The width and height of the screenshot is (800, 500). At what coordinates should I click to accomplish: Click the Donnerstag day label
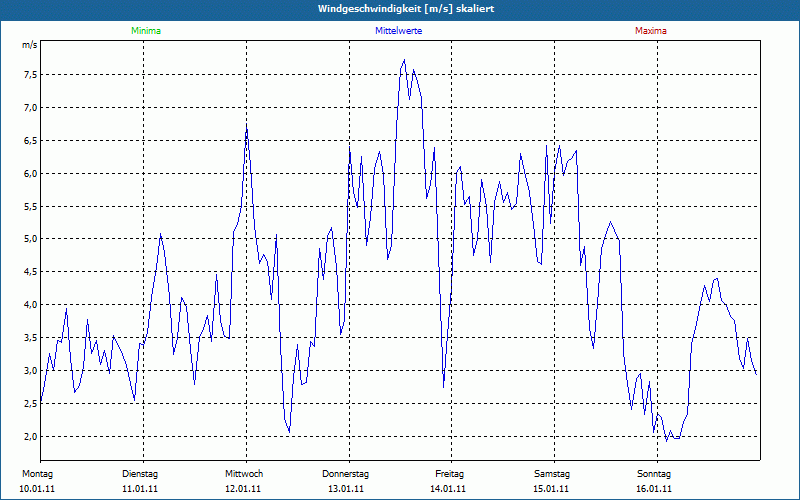click(x=345, y=474)
